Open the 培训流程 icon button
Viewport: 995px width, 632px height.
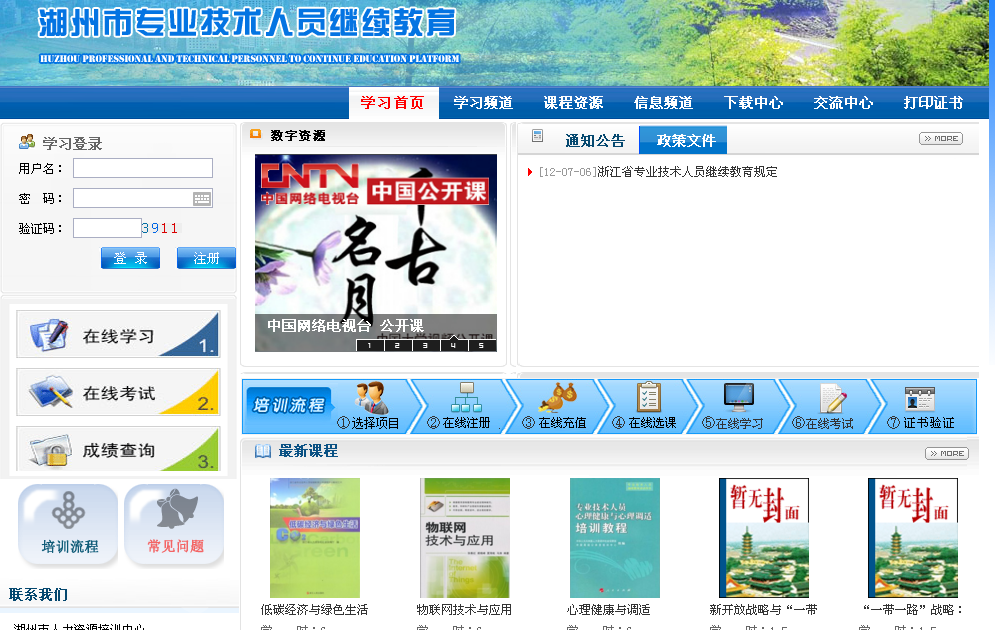tap(69, 524)
